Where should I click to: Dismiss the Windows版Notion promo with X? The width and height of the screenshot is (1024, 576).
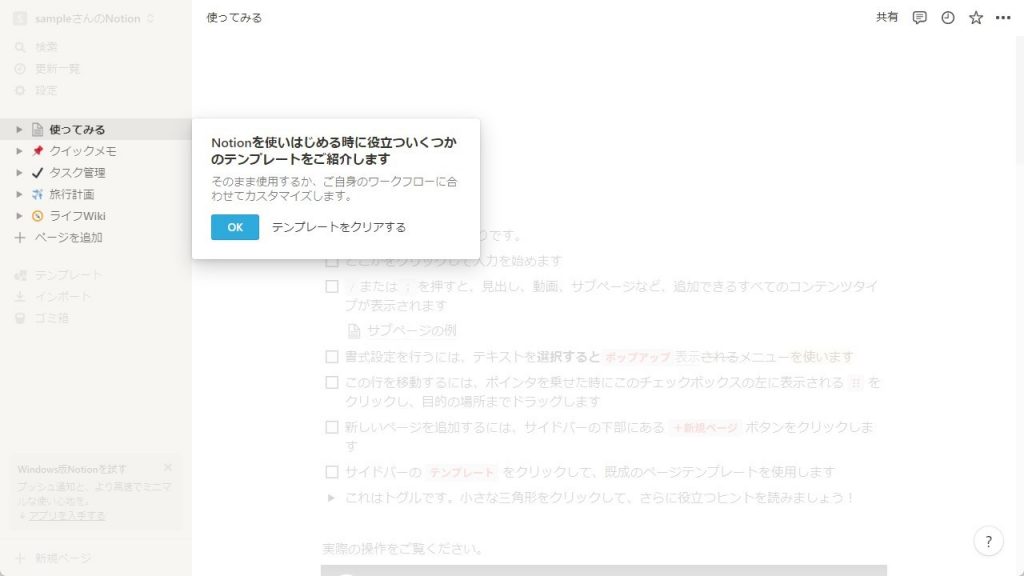click(168, 468)
